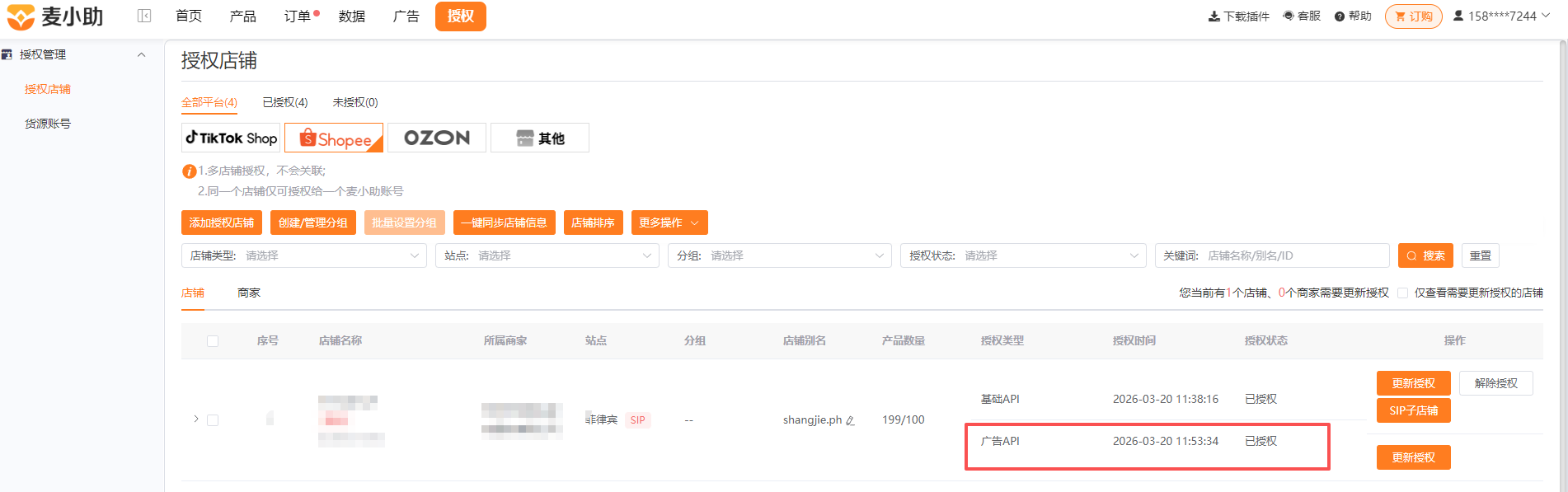
Task: Check 仅查看需要更新授权的店铺 checkbox
Action: [x=1402, y=293]
